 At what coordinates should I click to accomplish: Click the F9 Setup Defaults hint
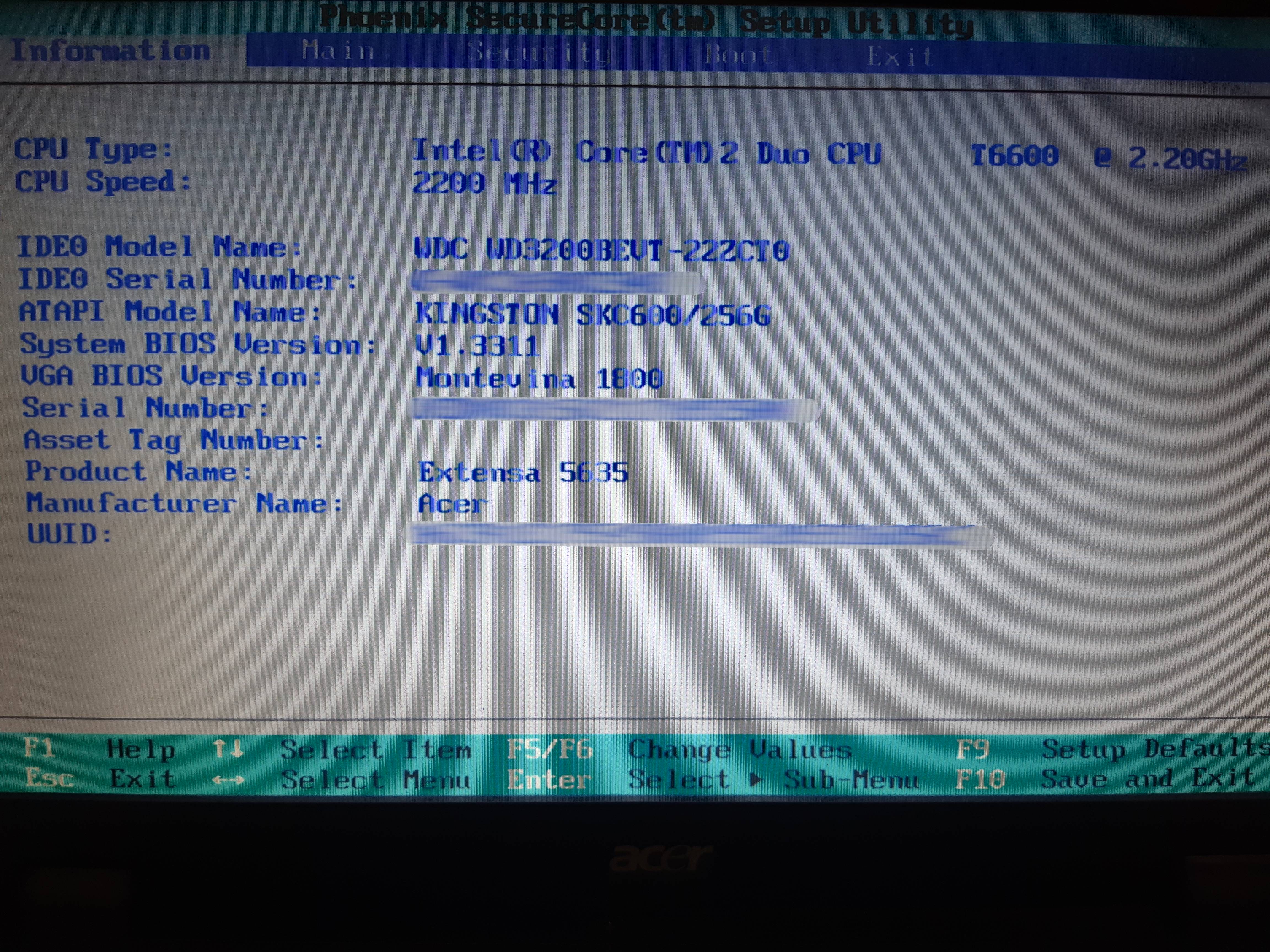(1113, 749)
